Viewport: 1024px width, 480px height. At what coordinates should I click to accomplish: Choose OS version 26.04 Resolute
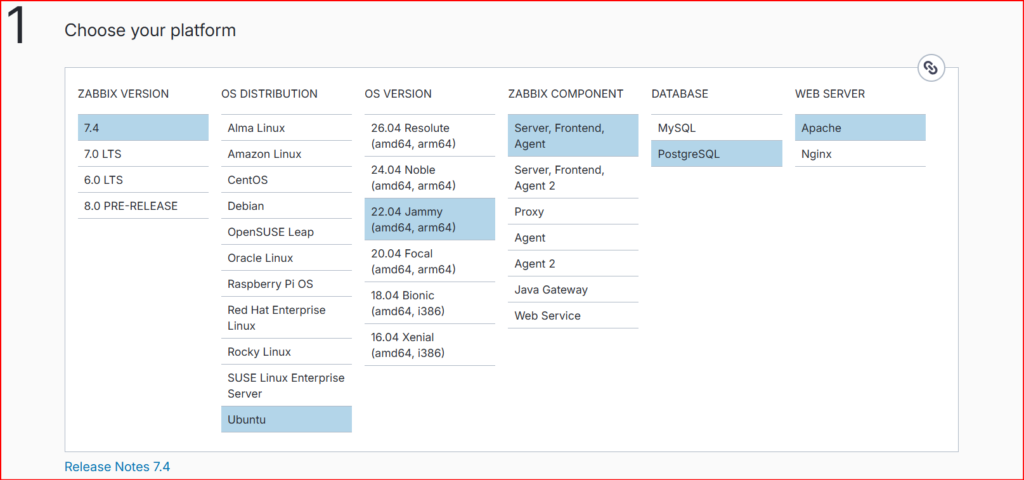430,136
